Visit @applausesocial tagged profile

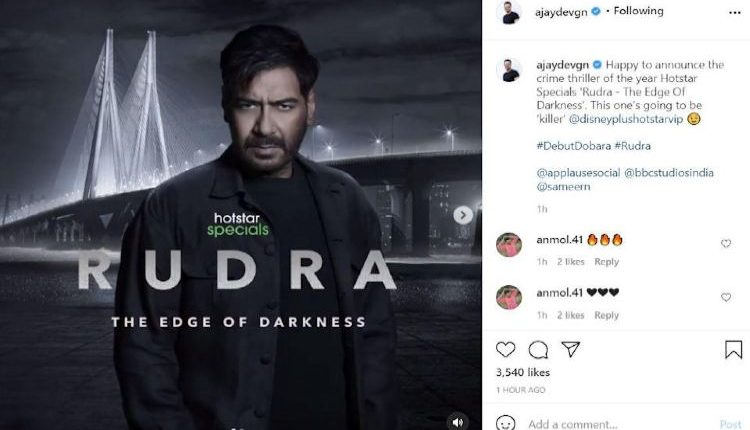578,173
